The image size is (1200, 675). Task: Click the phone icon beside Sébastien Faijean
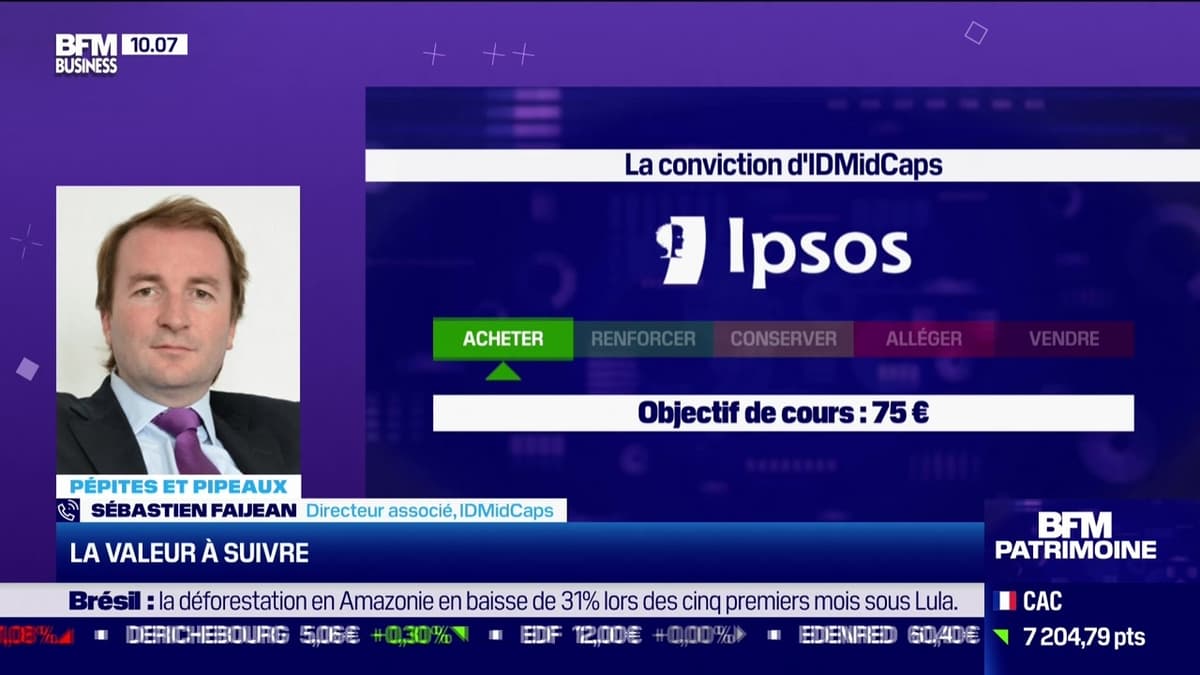[x=68, y=510]
